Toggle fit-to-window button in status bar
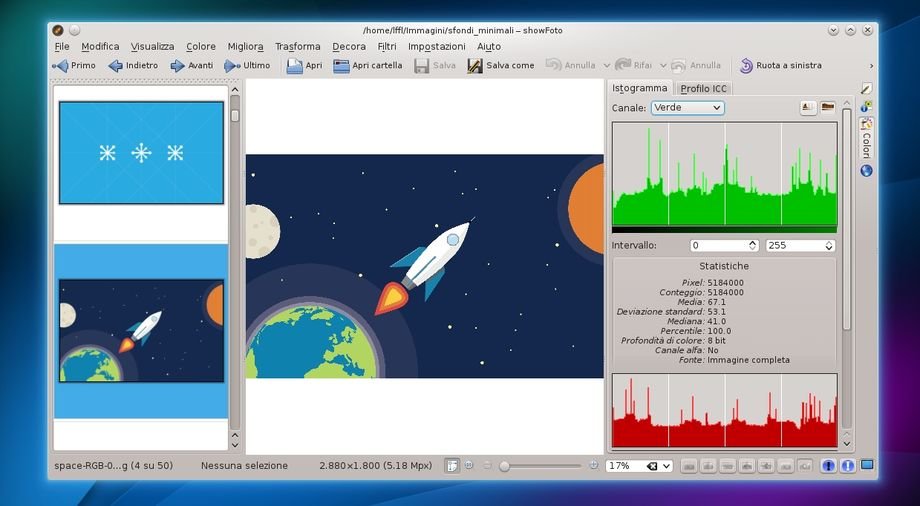Viewport: 920px width, 506px height. pyautogui.click(x=452, y=465)
